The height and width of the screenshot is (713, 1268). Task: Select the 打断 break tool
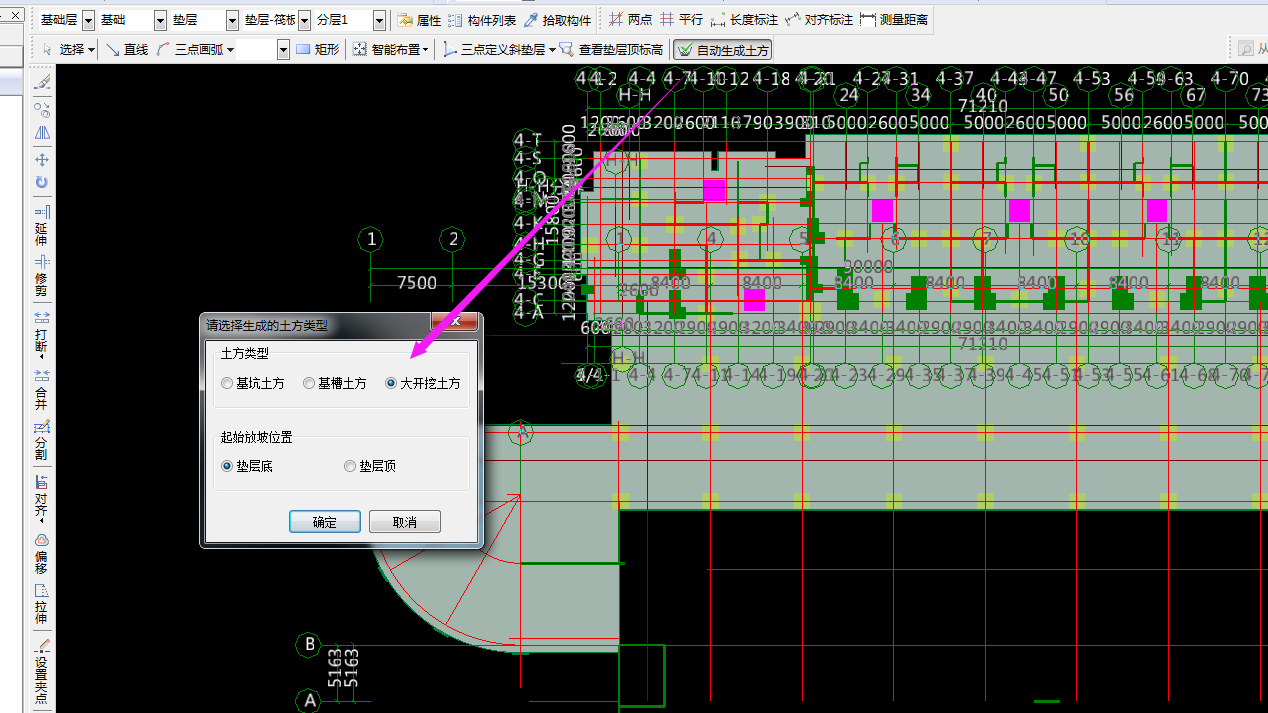[42, 334]
